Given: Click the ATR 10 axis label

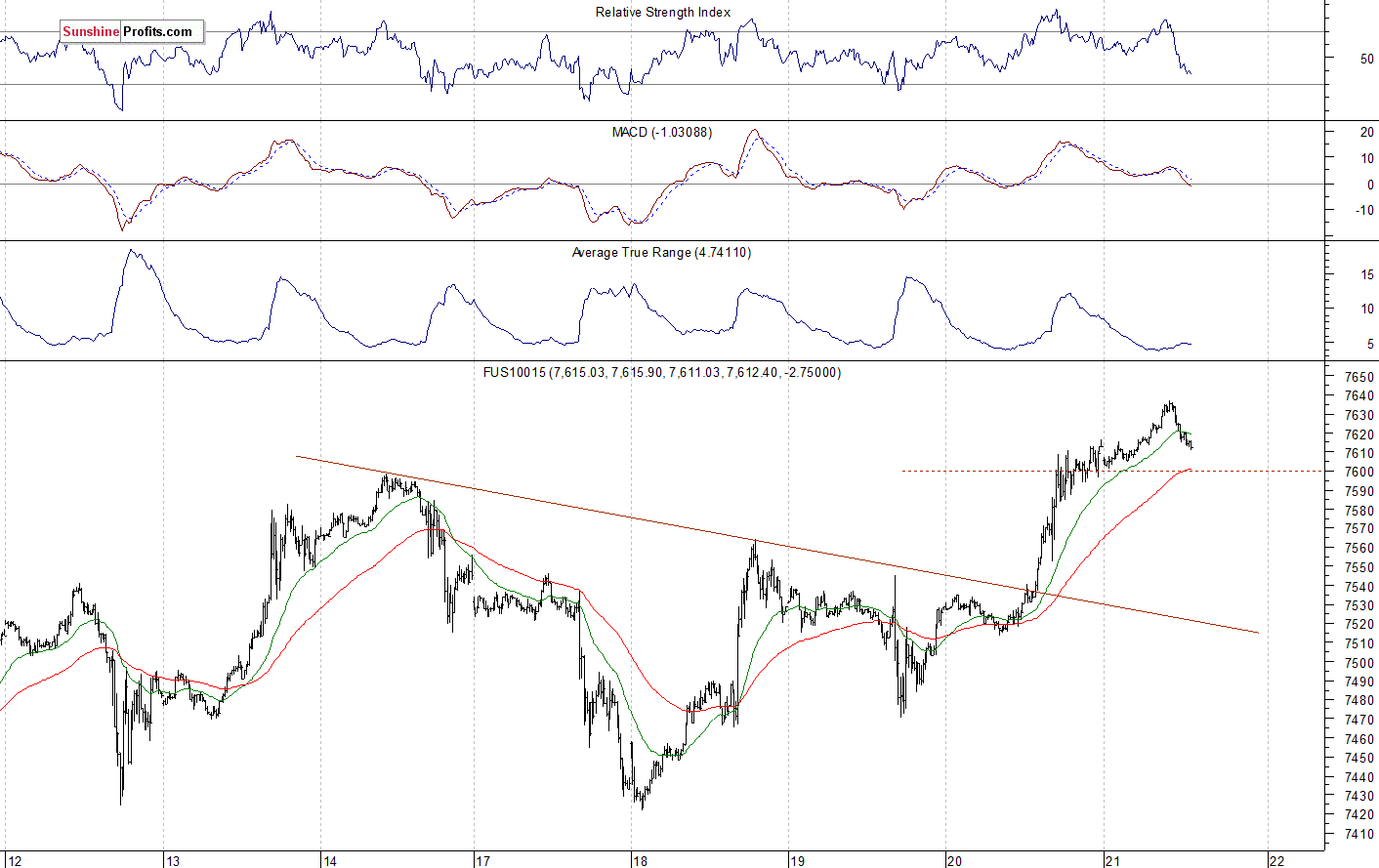Looking at the screenshot, I should [x=1367, y=309].
